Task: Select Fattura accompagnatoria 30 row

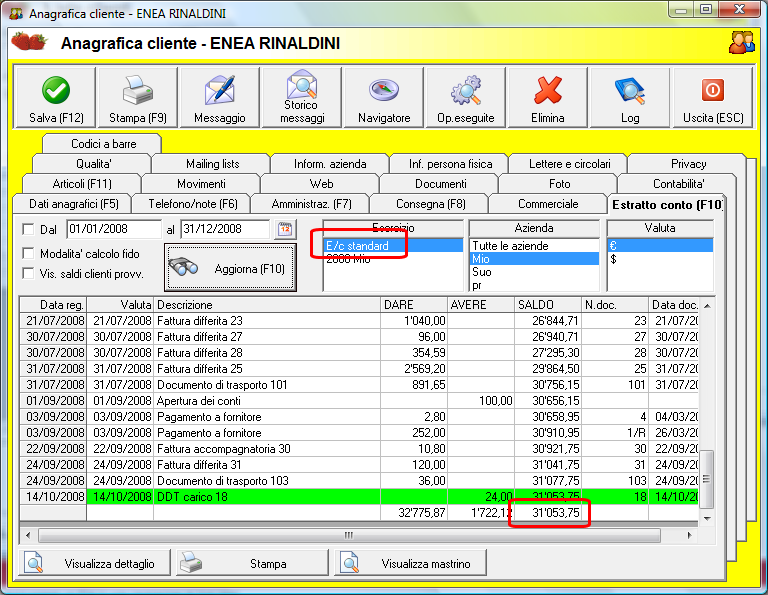Action: click(x=359, y=449)
